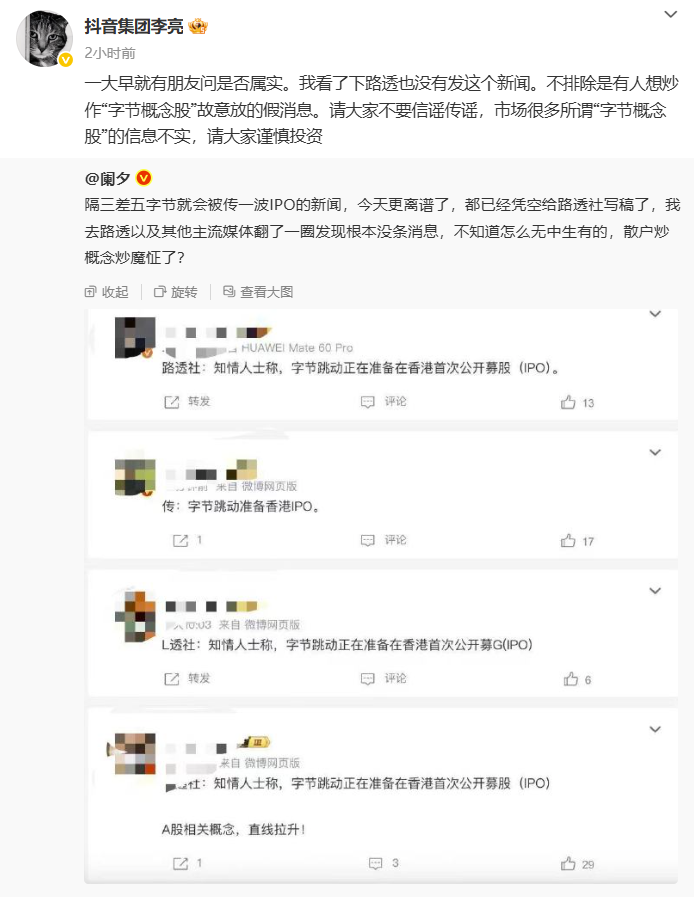
Task: Open the 抖音集团李亮 username link
Action: (x=134, y=26)
